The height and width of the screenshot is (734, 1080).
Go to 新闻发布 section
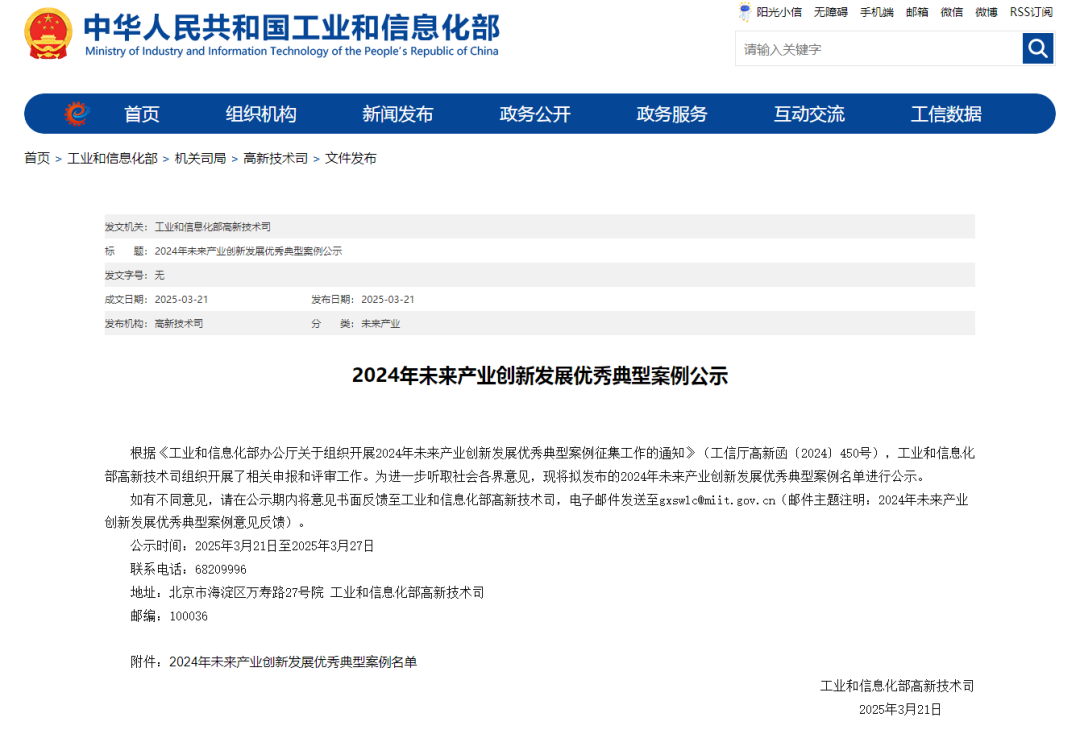click(x=397, y=114)
